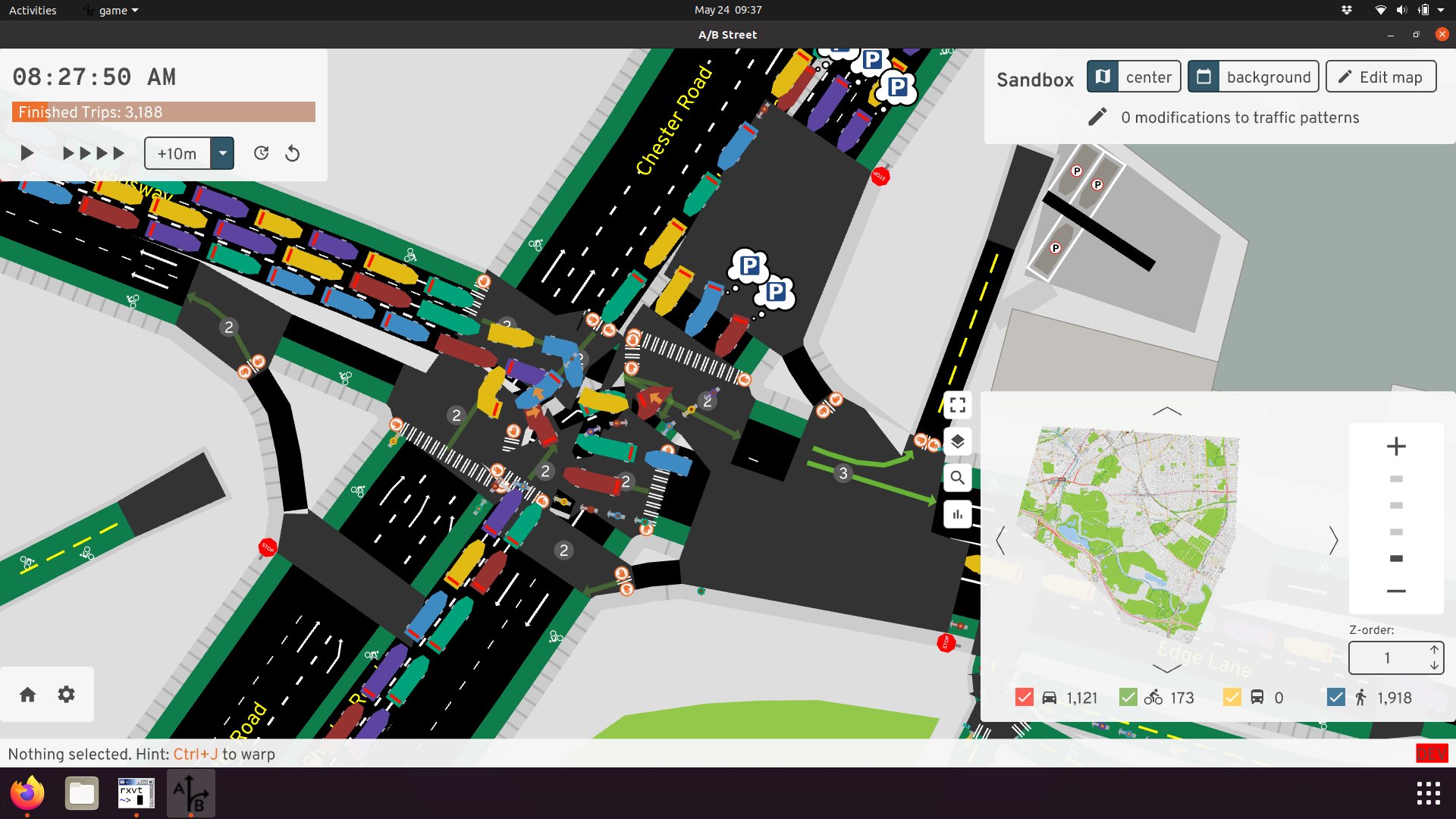Click the stop sign at the lower-left side road
This screenshot has width=1456, height=819.
click(x=268, y=548)
